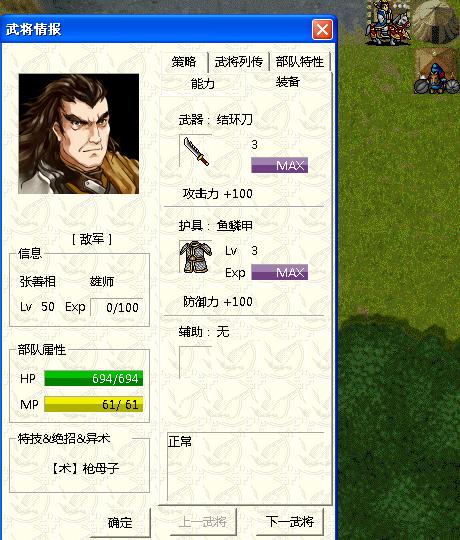Click the disabled 上一武将 button

(x=203, y=522)
